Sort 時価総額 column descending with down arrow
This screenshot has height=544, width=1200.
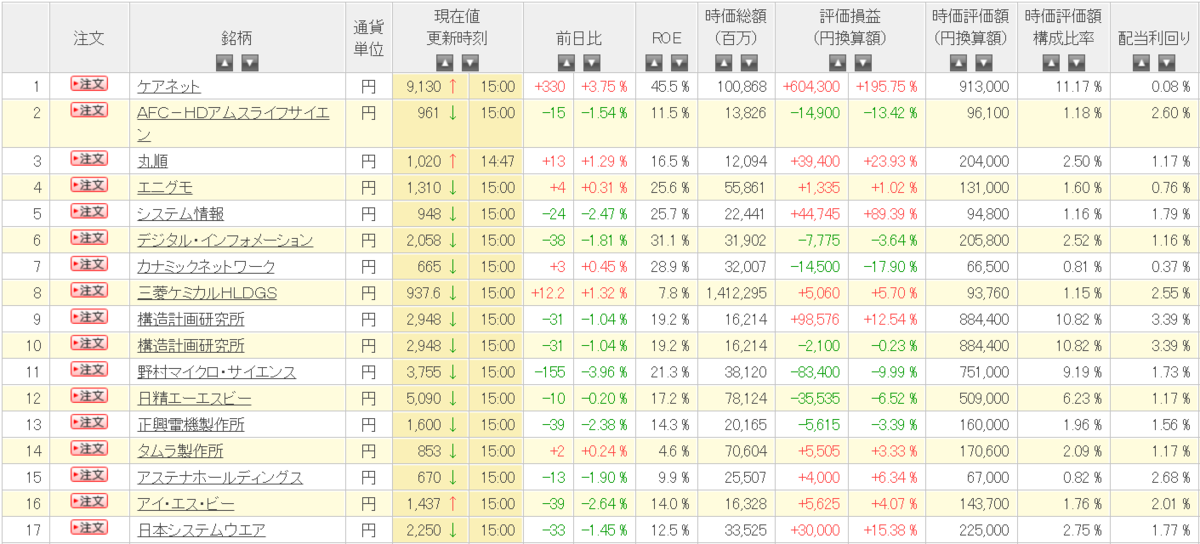748,62
